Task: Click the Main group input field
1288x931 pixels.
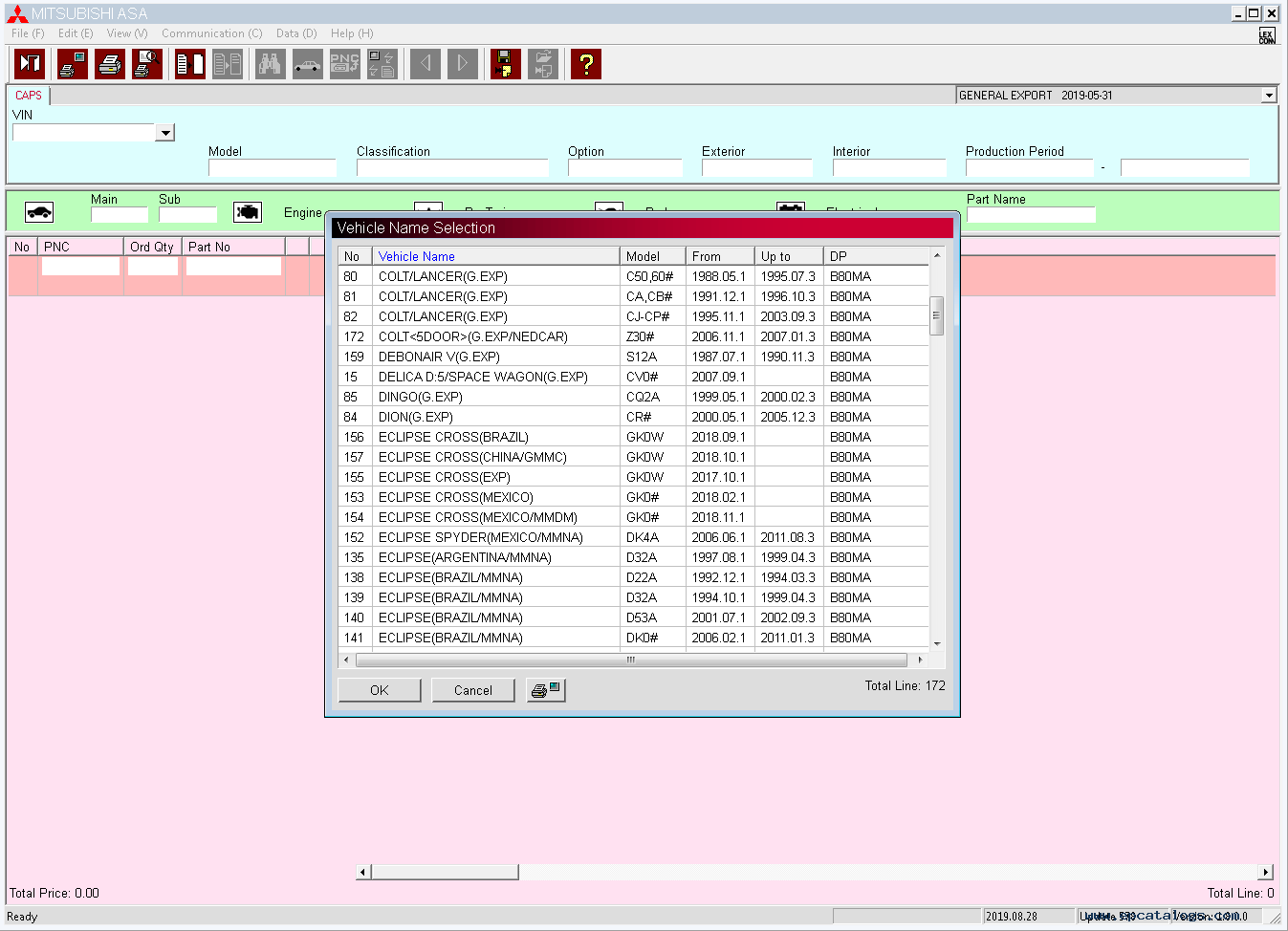Action: 120,215
